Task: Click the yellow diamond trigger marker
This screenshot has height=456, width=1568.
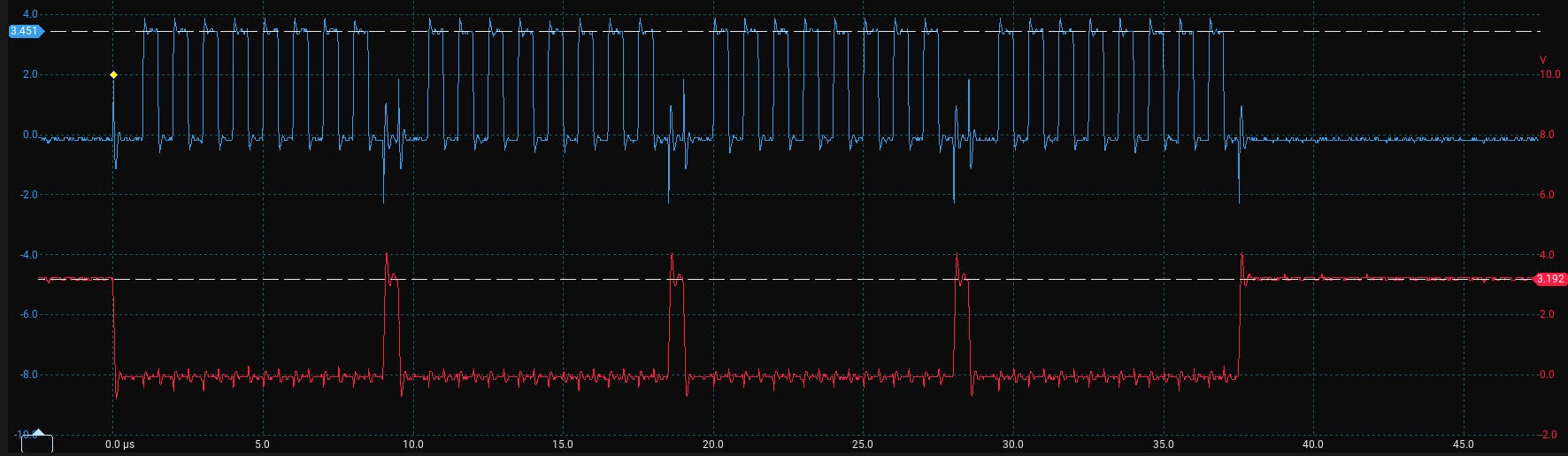Action: 113,75
